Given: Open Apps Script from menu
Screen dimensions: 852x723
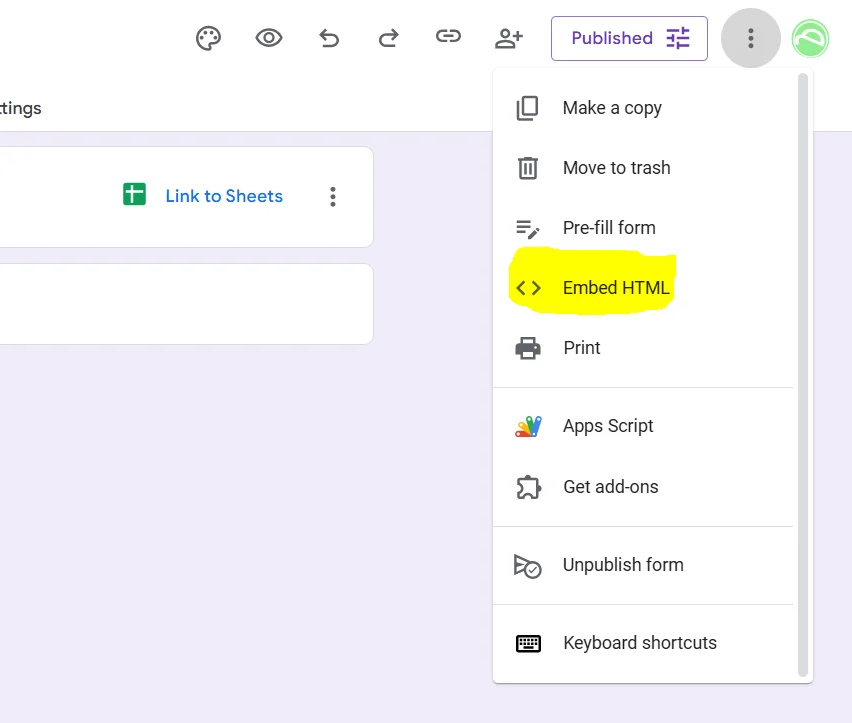Looking at the screenshot, I should pyautogui.click(x=608, y=426).
